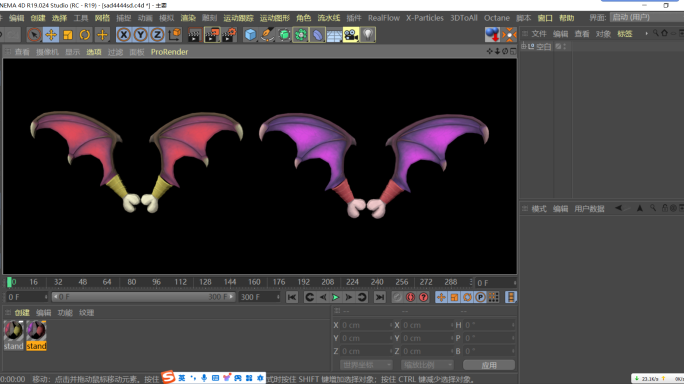
Task: Click the green playhead at frame 0
Action: 9,282
